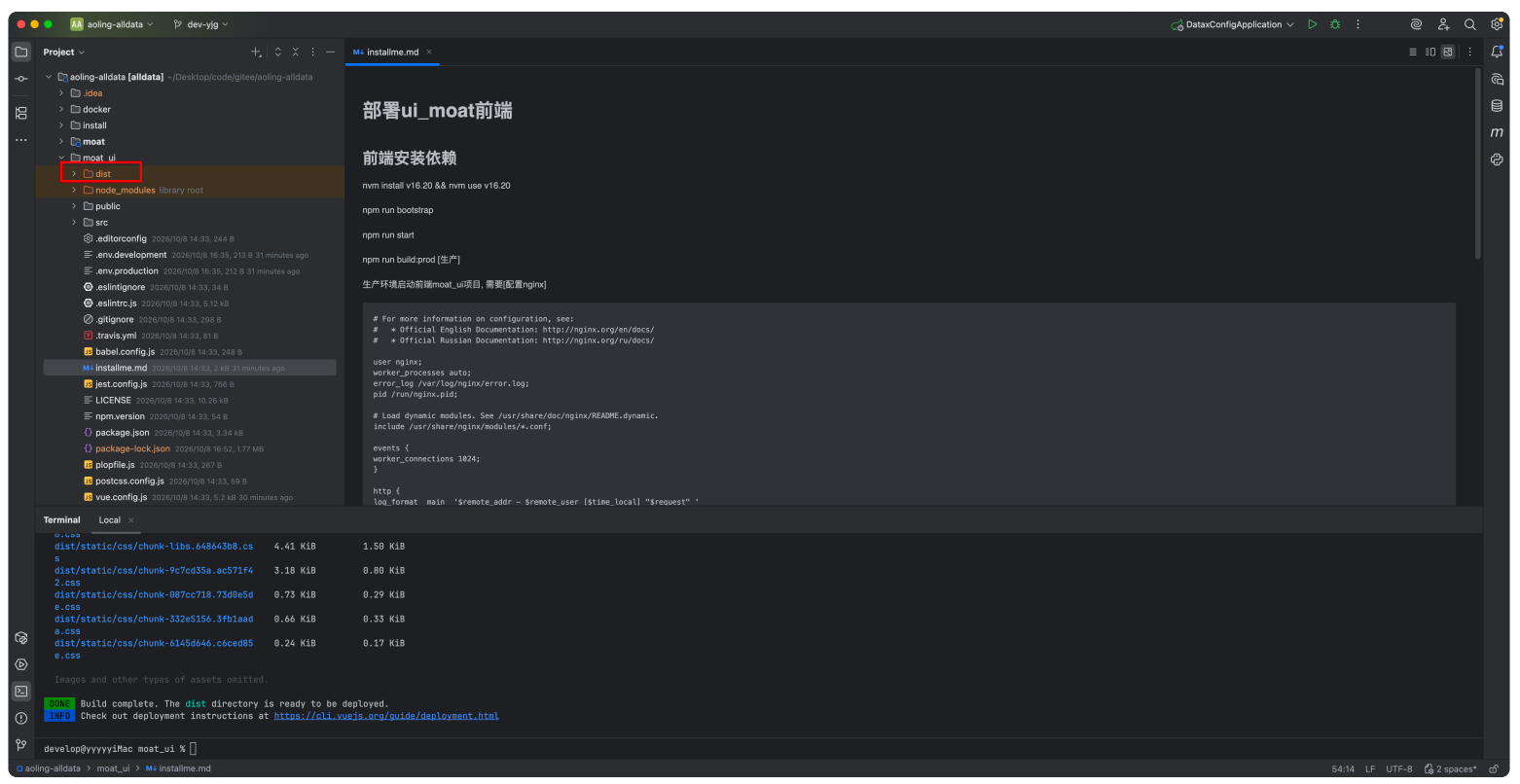
Task: Select package.json in the project tree
Action: tap(123, 433)
